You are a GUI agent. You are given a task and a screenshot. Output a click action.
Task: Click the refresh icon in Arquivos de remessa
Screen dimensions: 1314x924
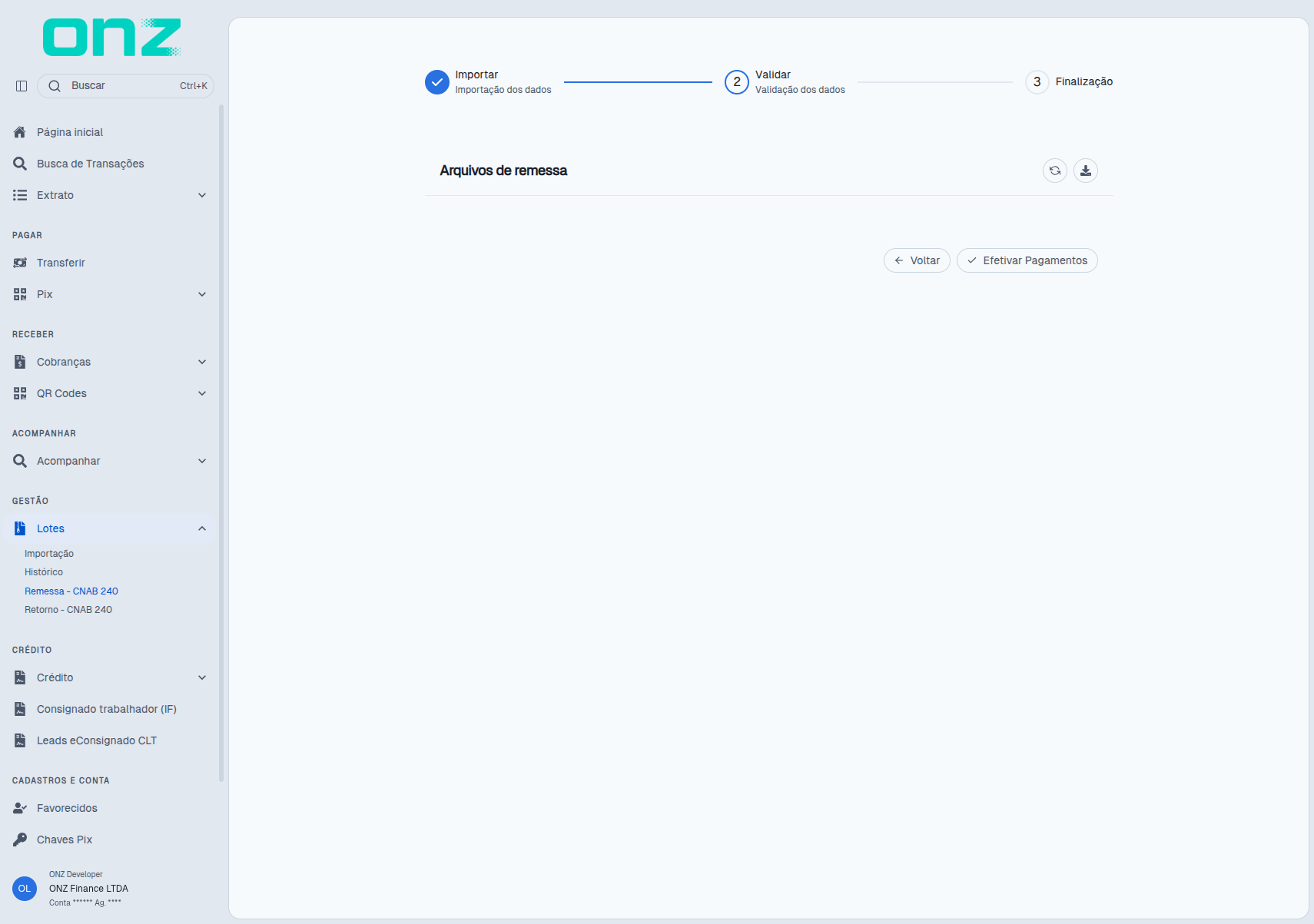1054,171
